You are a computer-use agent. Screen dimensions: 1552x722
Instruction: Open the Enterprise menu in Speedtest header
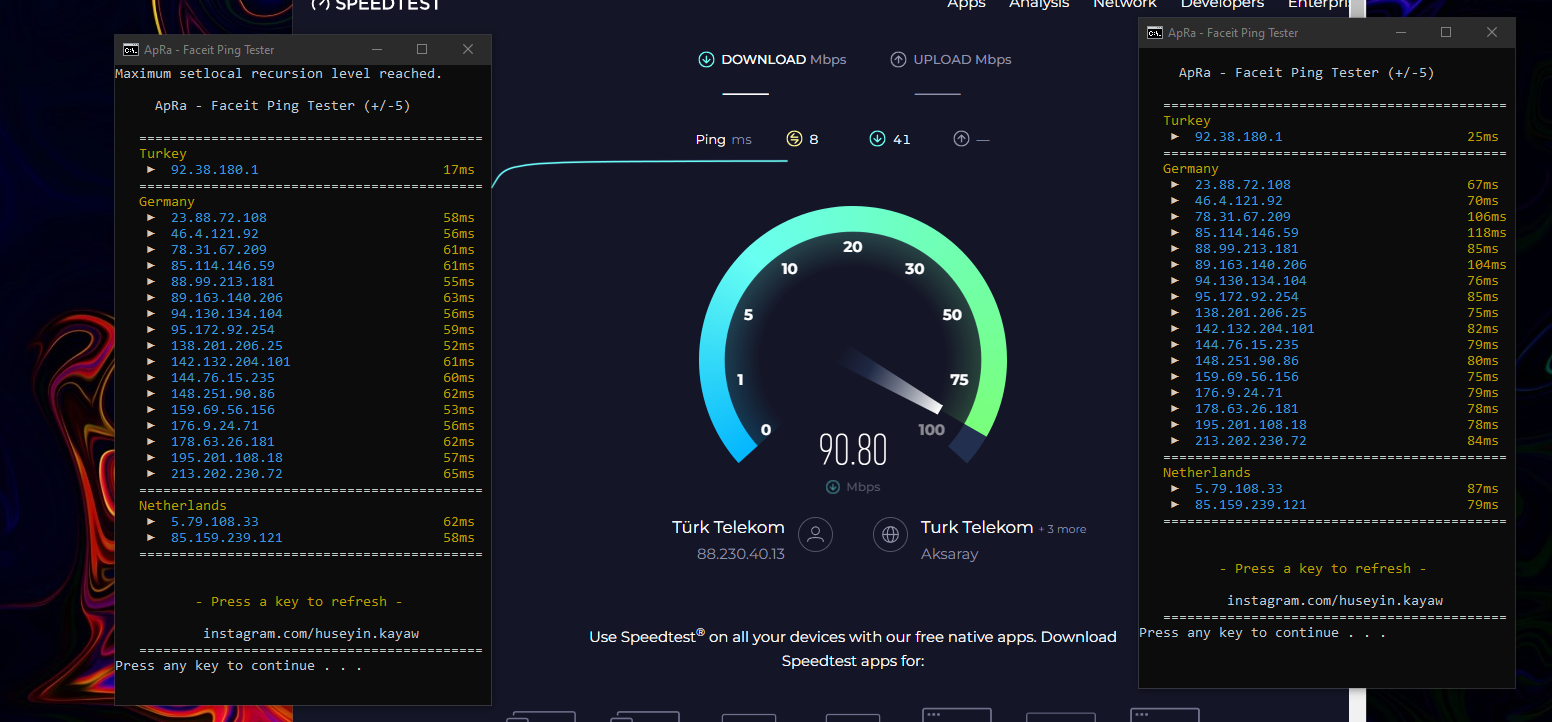coord(1319,5)
